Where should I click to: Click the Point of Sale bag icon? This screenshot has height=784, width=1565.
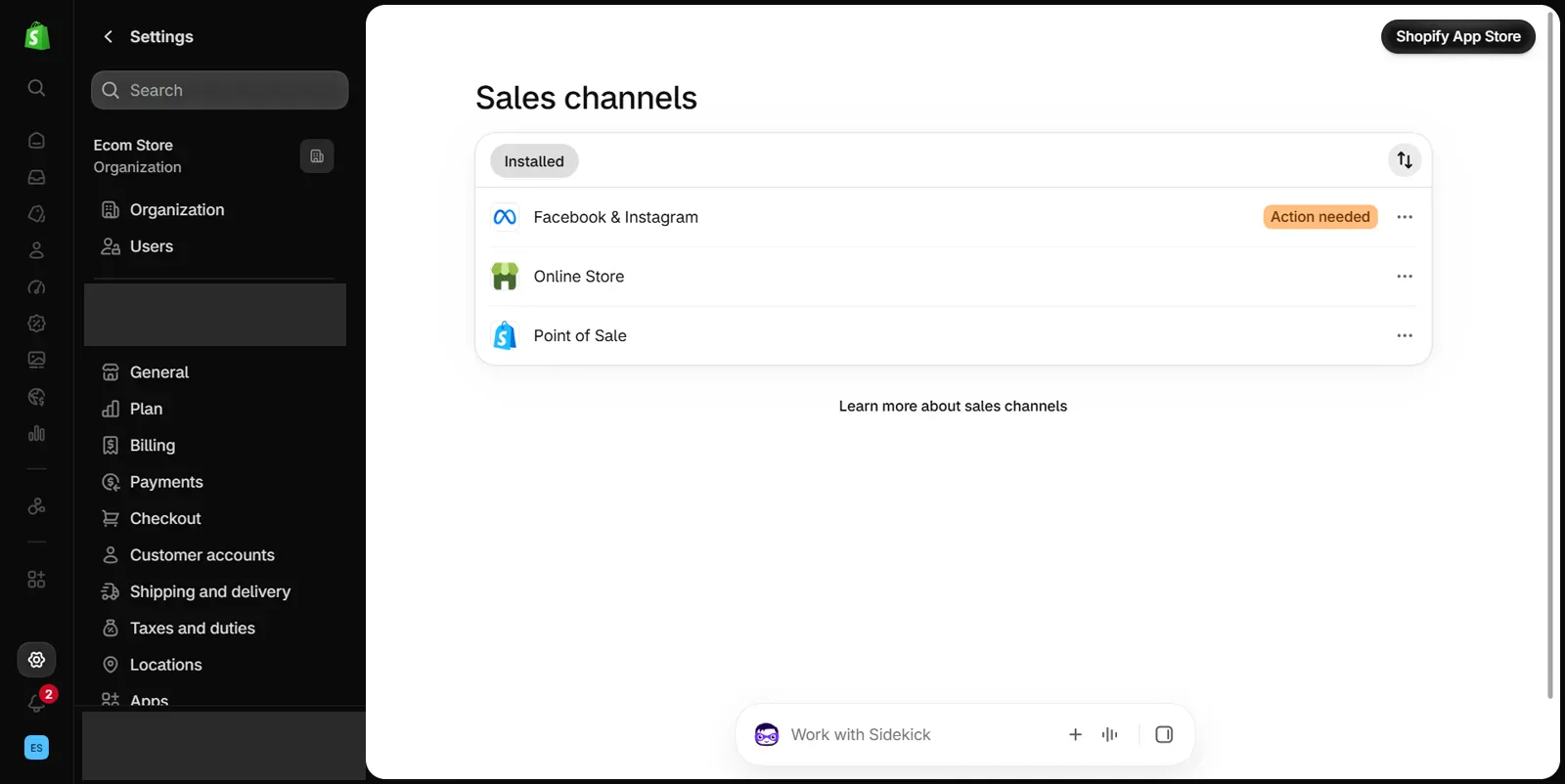pyautogui.click(x=505, y=335)
